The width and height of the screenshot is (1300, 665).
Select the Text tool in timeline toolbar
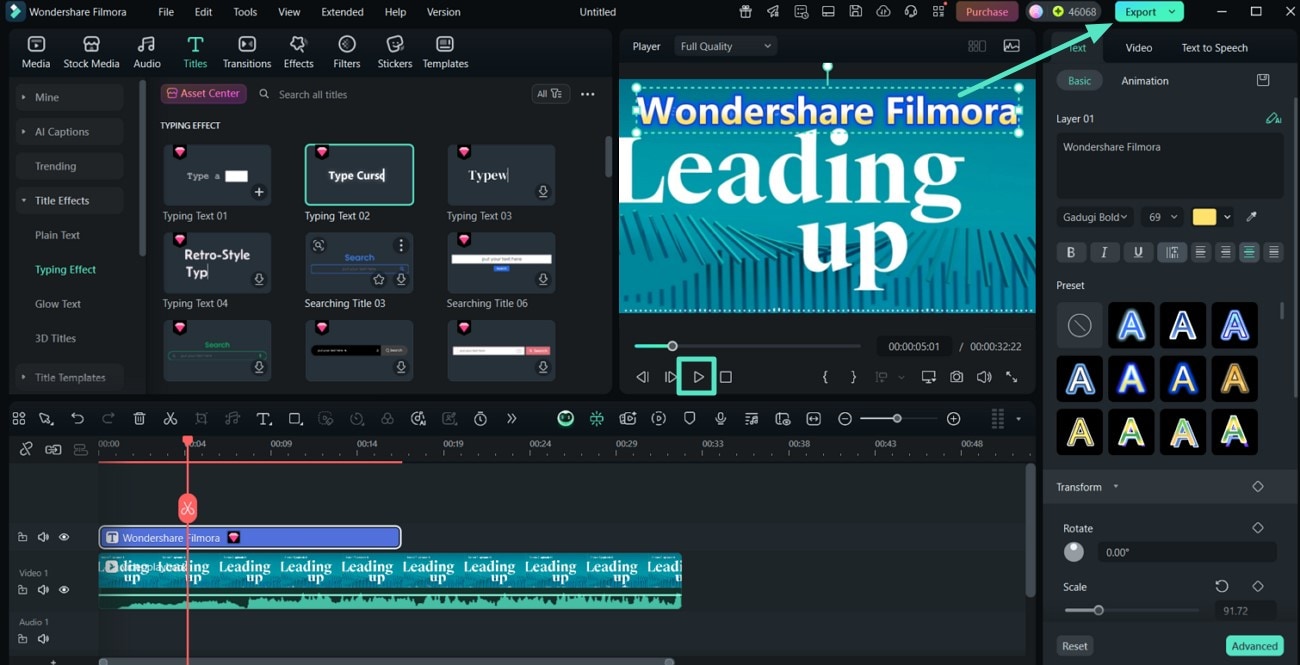[x=263, y=419]
